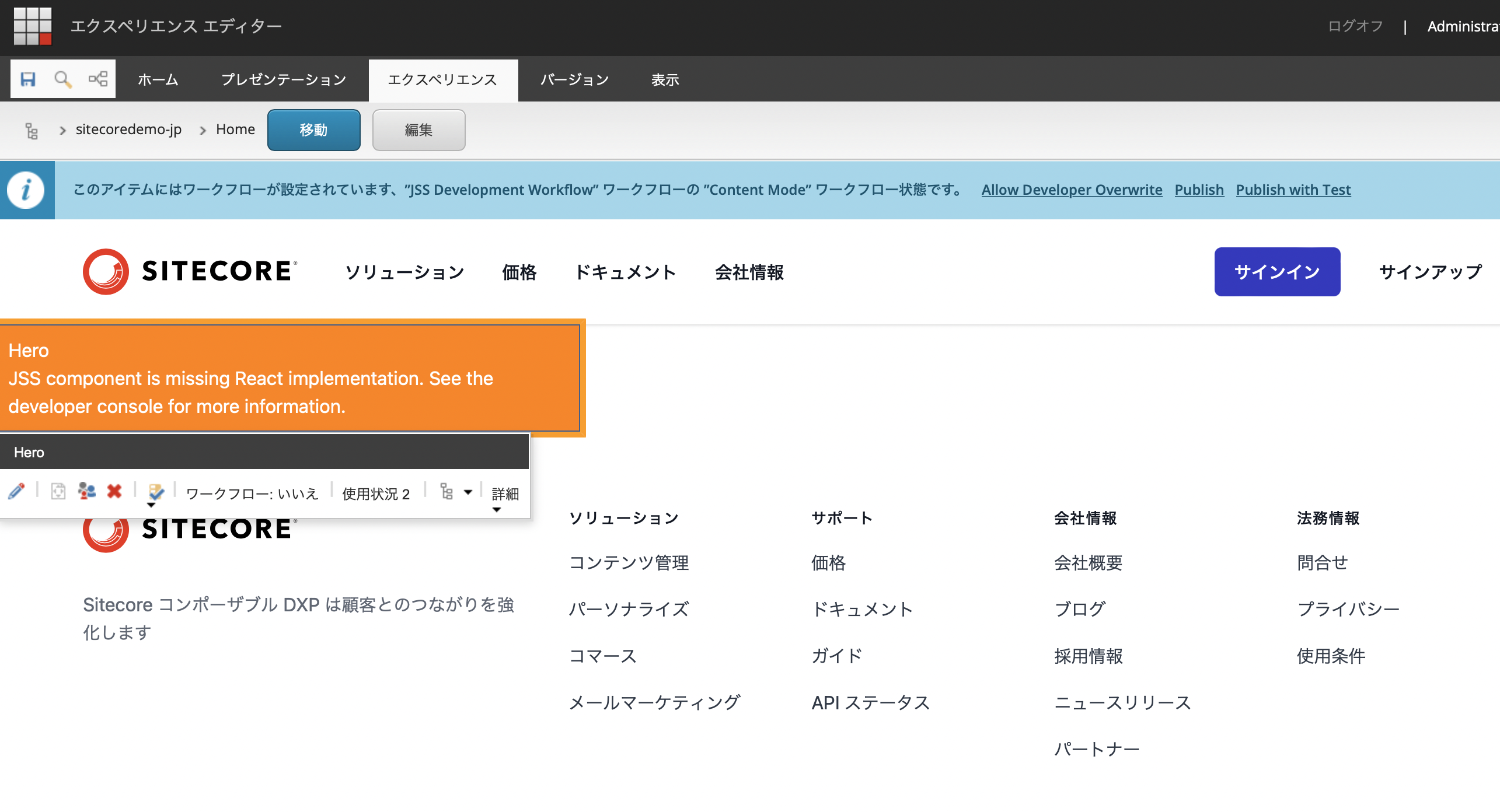Click the footer ドキュメント link under サポート
This screenshot has width=1500, height=812.
point(863,609)
